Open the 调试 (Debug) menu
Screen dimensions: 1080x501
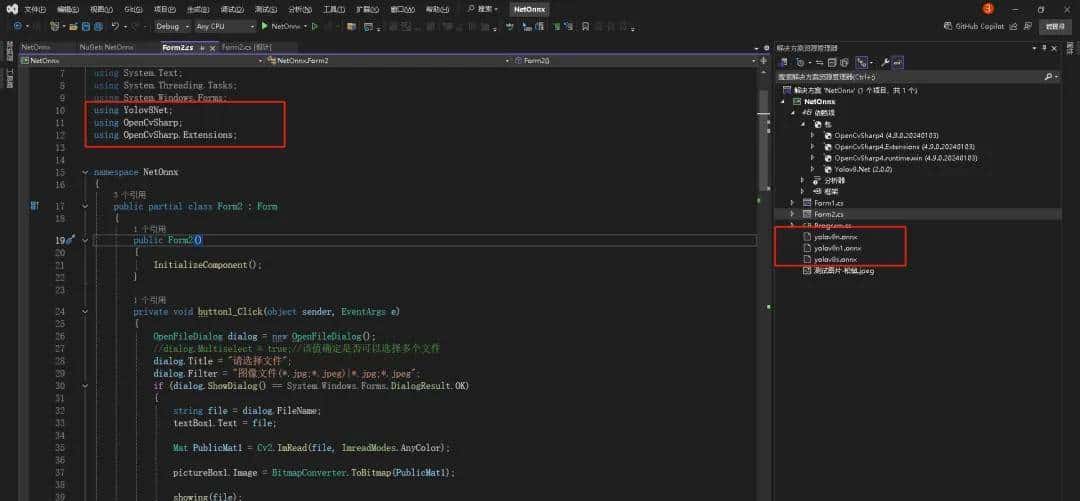232,9
